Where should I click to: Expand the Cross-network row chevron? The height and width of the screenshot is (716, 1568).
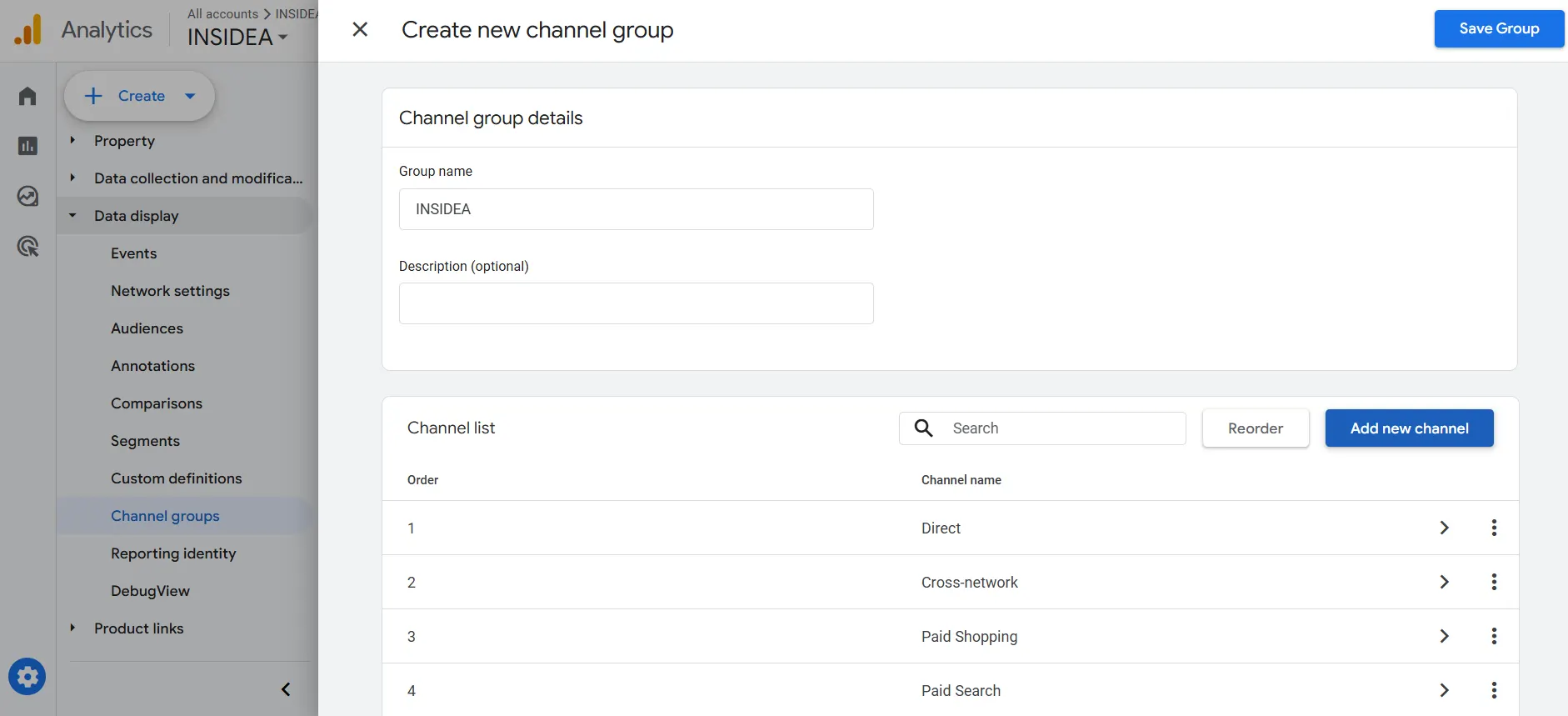[1445, 582]
